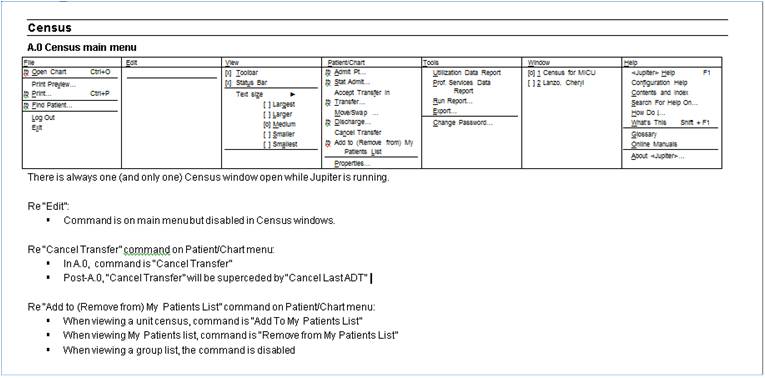Click bullet 'Command is on main menu but disabled'
The height and width of the screenshot is (378, 765).
tap(199, 220)
